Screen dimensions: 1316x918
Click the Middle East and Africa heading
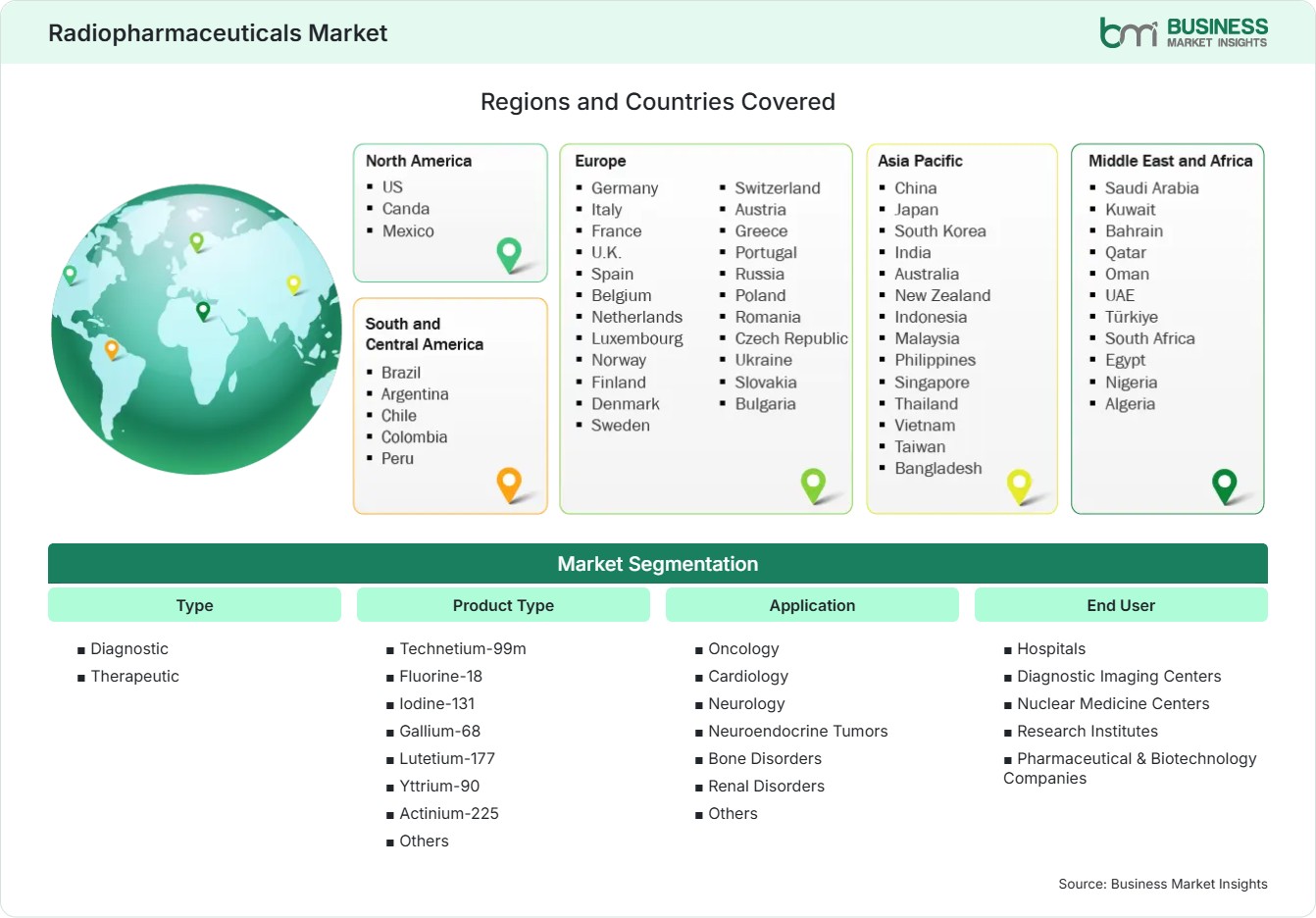(x=1171, y=161)
